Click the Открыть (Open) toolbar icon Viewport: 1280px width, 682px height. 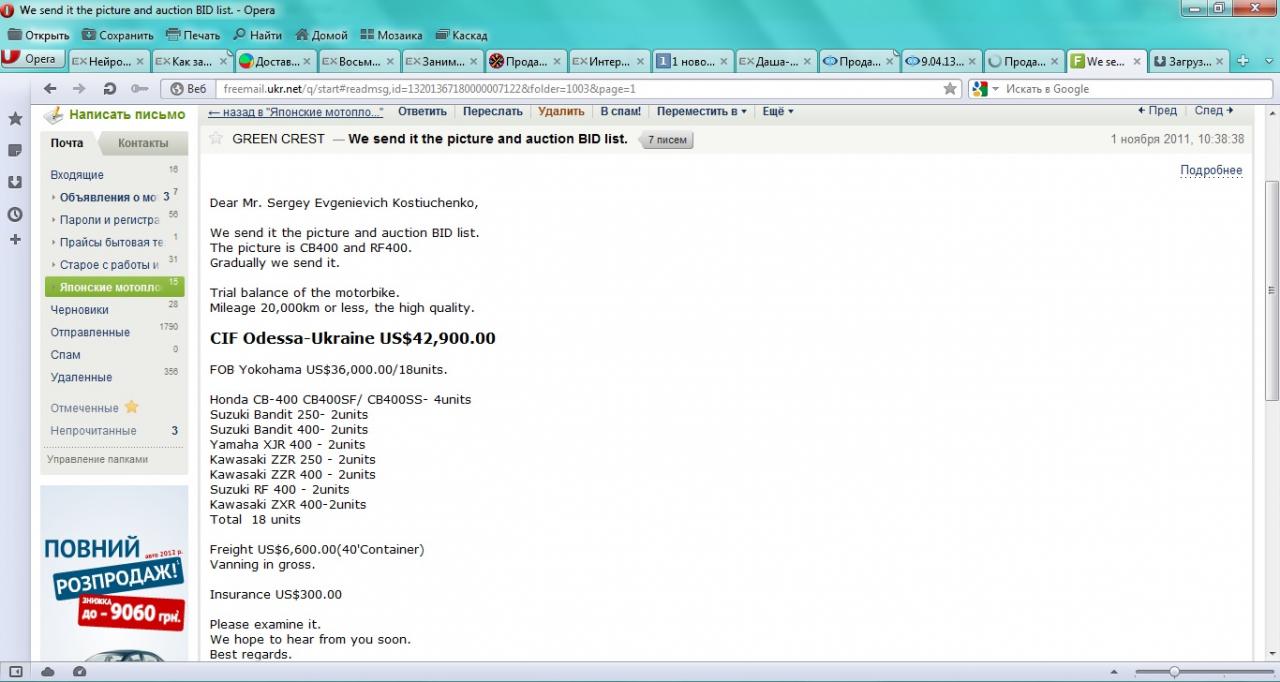coord(15,35)
